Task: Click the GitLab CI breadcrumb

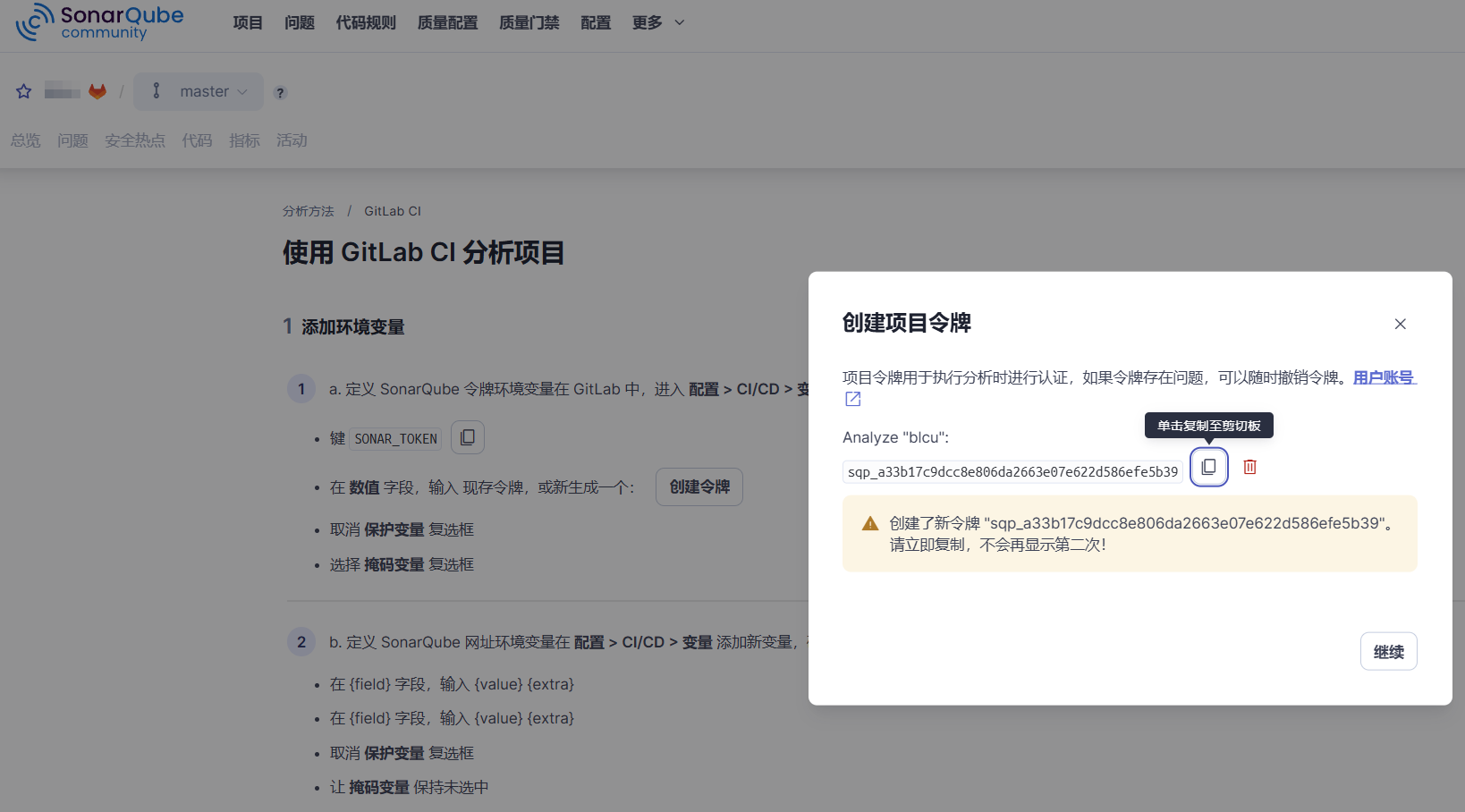Action: point(393,211)
